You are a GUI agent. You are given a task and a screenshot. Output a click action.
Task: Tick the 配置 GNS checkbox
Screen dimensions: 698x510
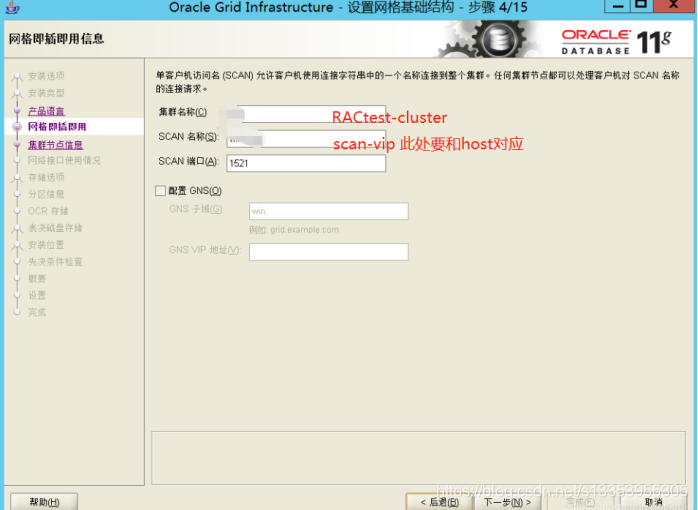click(x=160, y=191)
